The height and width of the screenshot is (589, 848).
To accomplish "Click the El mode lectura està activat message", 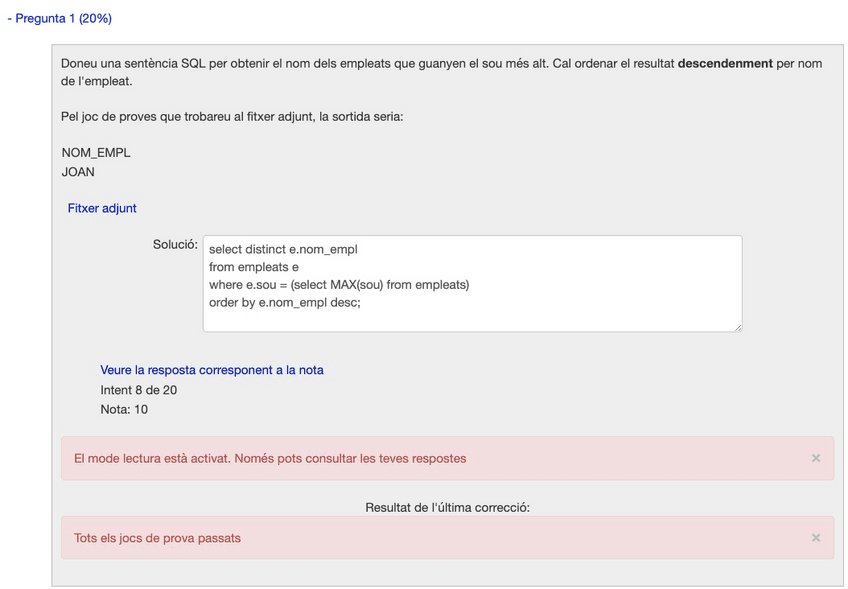I will 270,458.
